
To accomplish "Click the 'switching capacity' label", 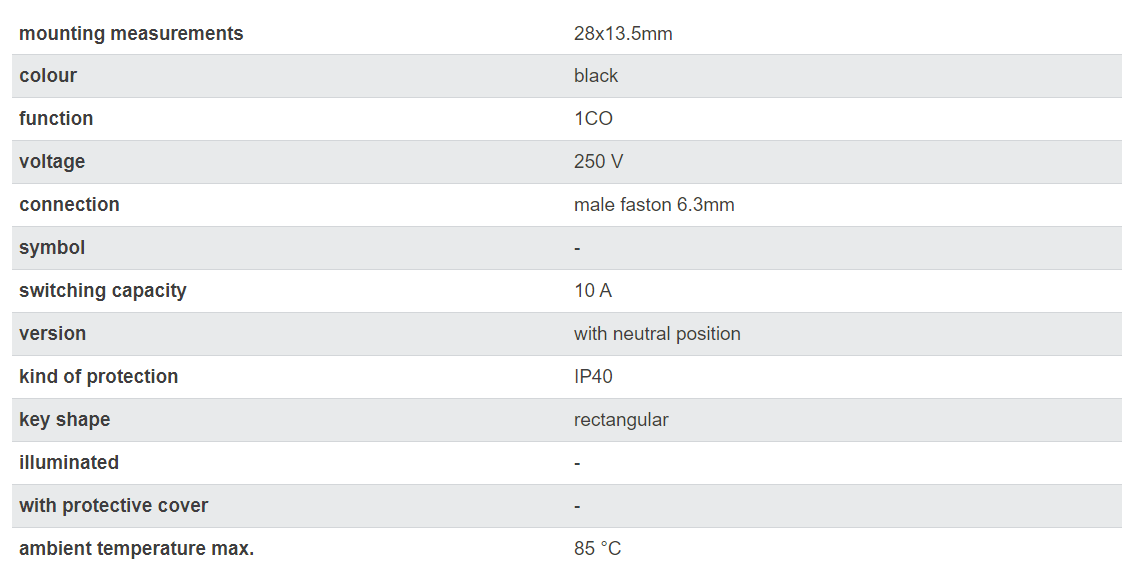I will [x=103, y=291].
